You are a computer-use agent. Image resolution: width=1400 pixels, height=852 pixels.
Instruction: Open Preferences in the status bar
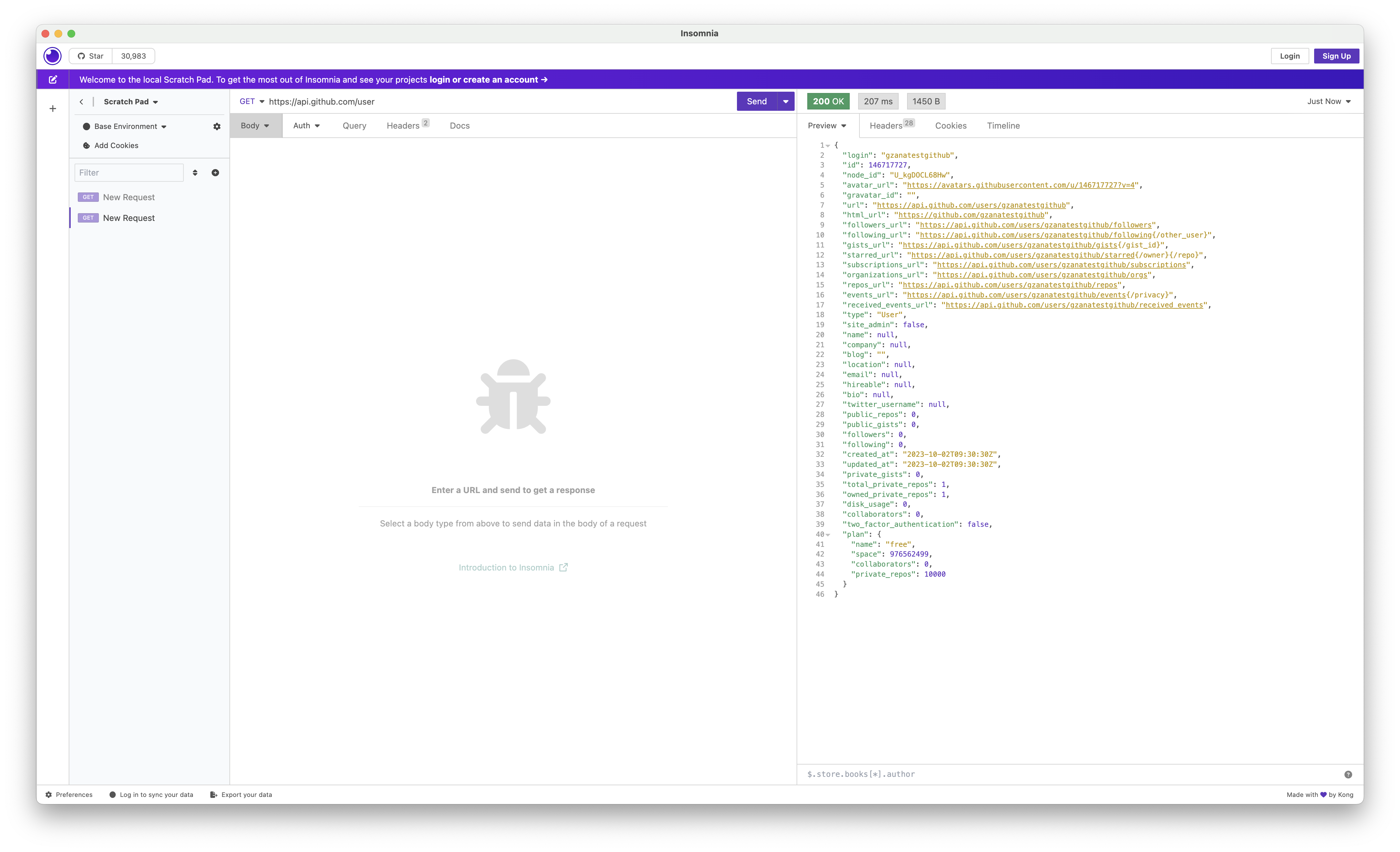tap(69, 795)
